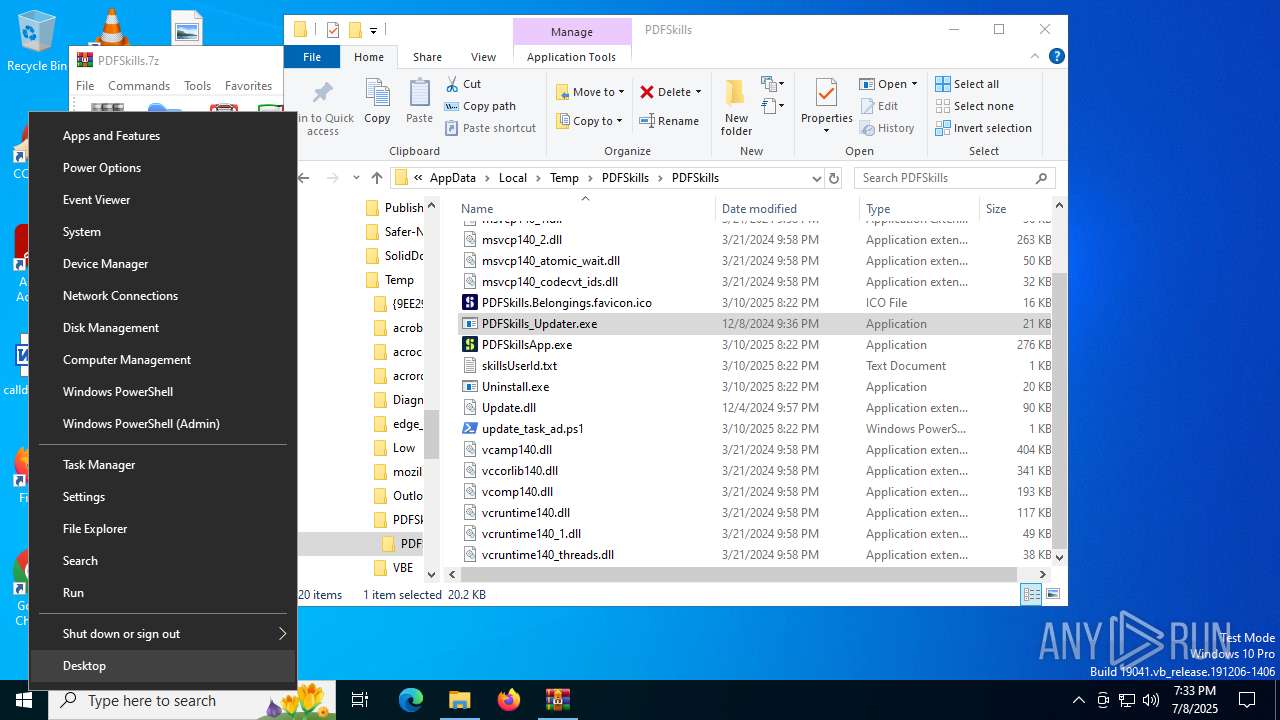Click the Windows Start button

click(x=23, y=700)
